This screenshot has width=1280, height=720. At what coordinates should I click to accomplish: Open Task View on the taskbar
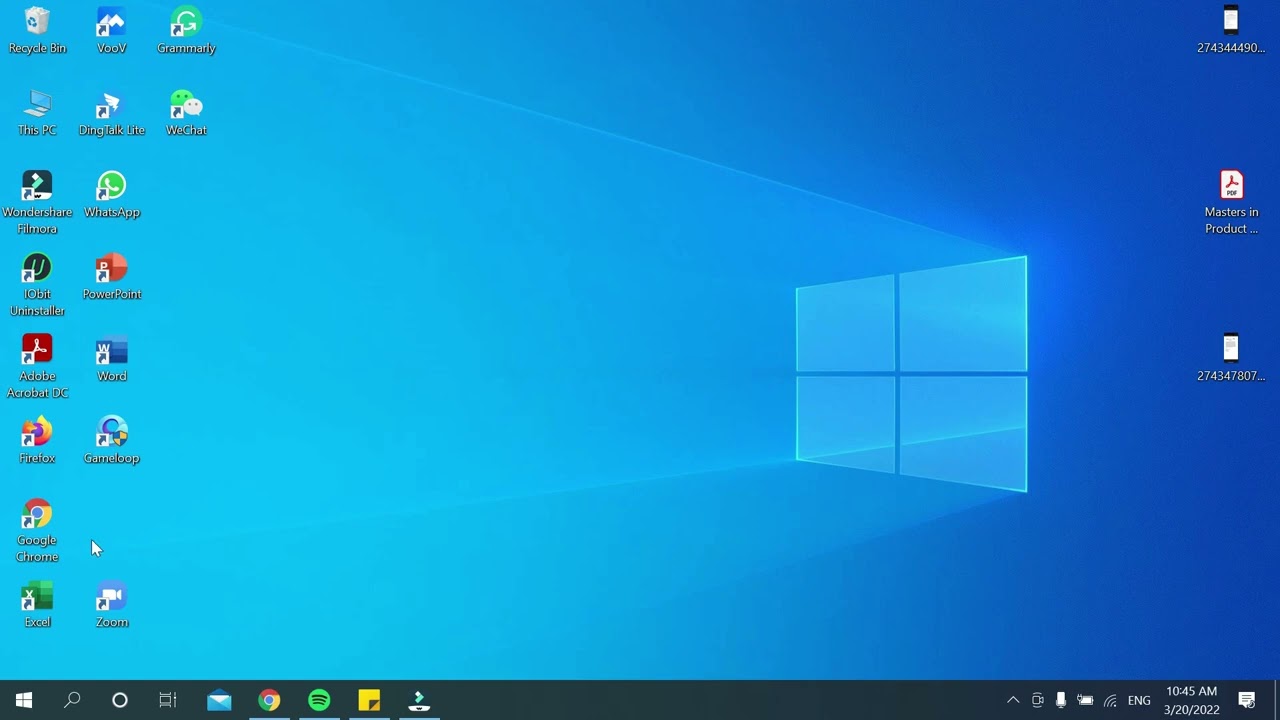point(168,700)
